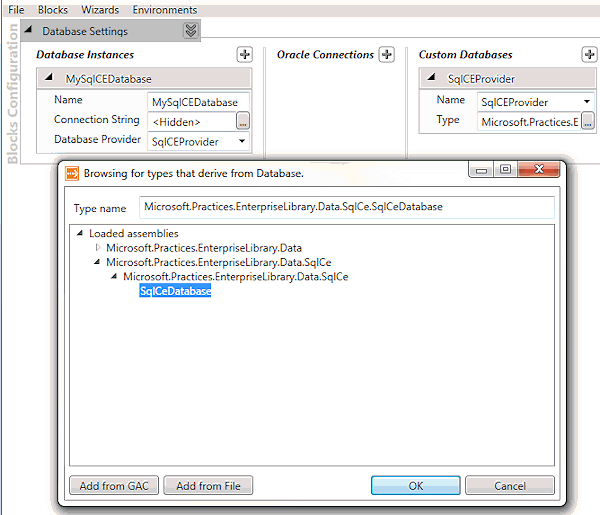This screenshot has width=600, height=515.
Task: Click the dialog's orange application icon
Action: pos(72,173)
